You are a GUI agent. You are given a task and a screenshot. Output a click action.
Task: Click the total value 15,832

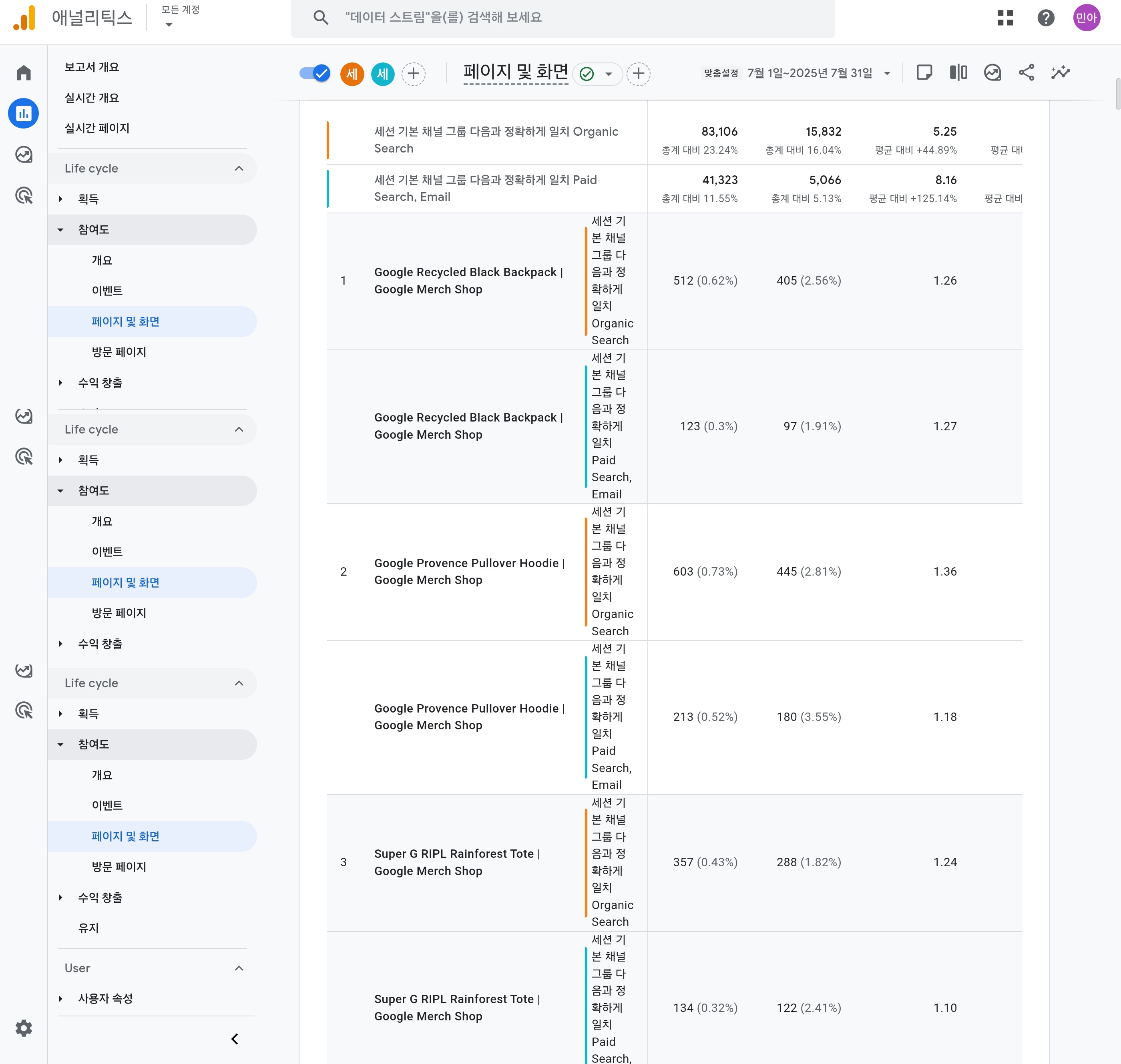(x=823, y=132)
